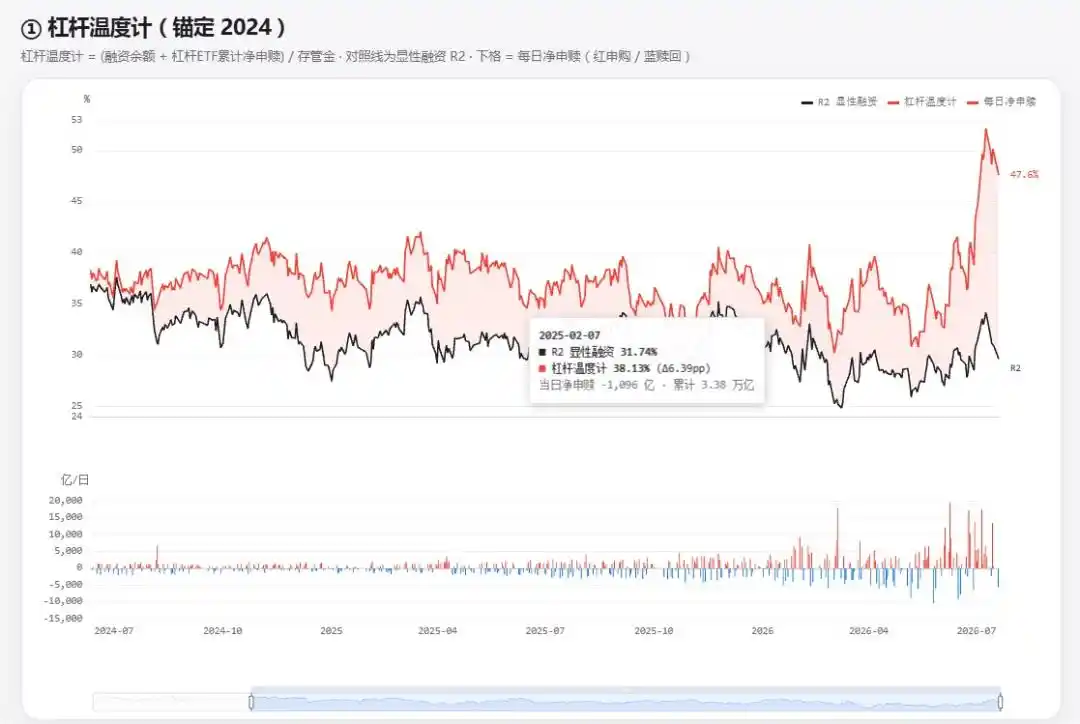Click the 2025-02-07 tooltip date
Screen dimensions: 1080x724
pos(569,335)
